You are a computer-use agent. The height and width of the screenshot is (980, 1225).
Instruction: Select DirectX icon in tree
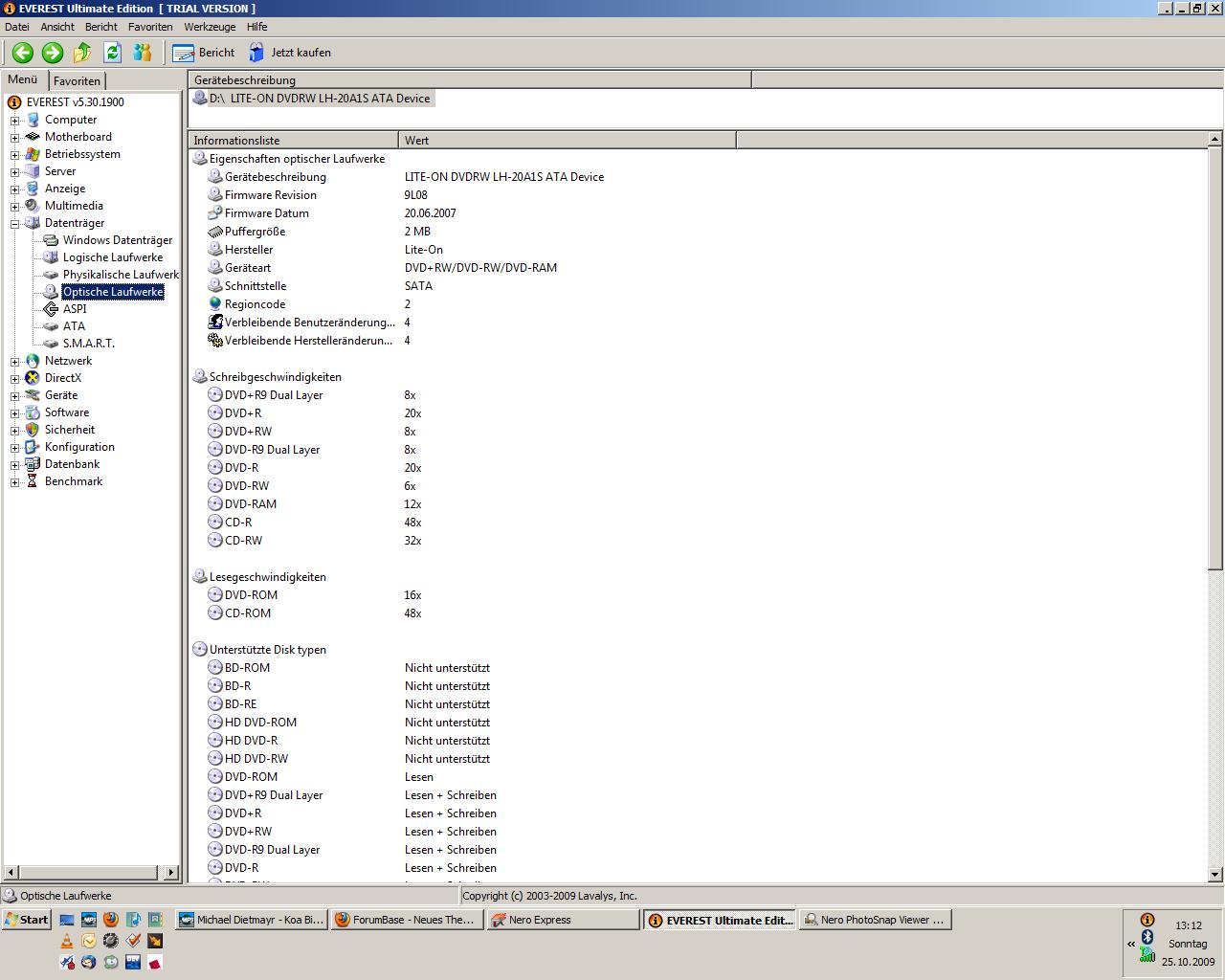click(x=33, y=378)
